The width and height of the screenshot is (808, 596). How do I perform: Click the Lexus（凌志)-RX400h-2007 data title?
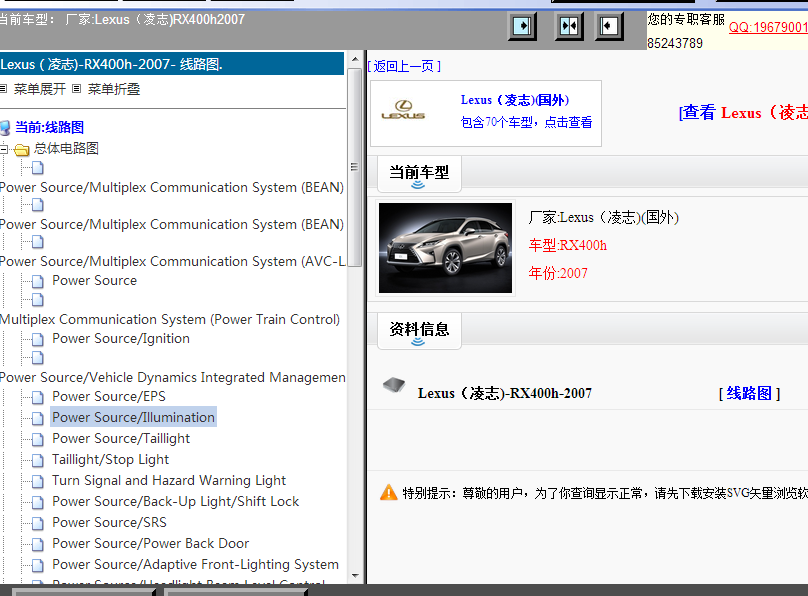(x=504, y=394)
